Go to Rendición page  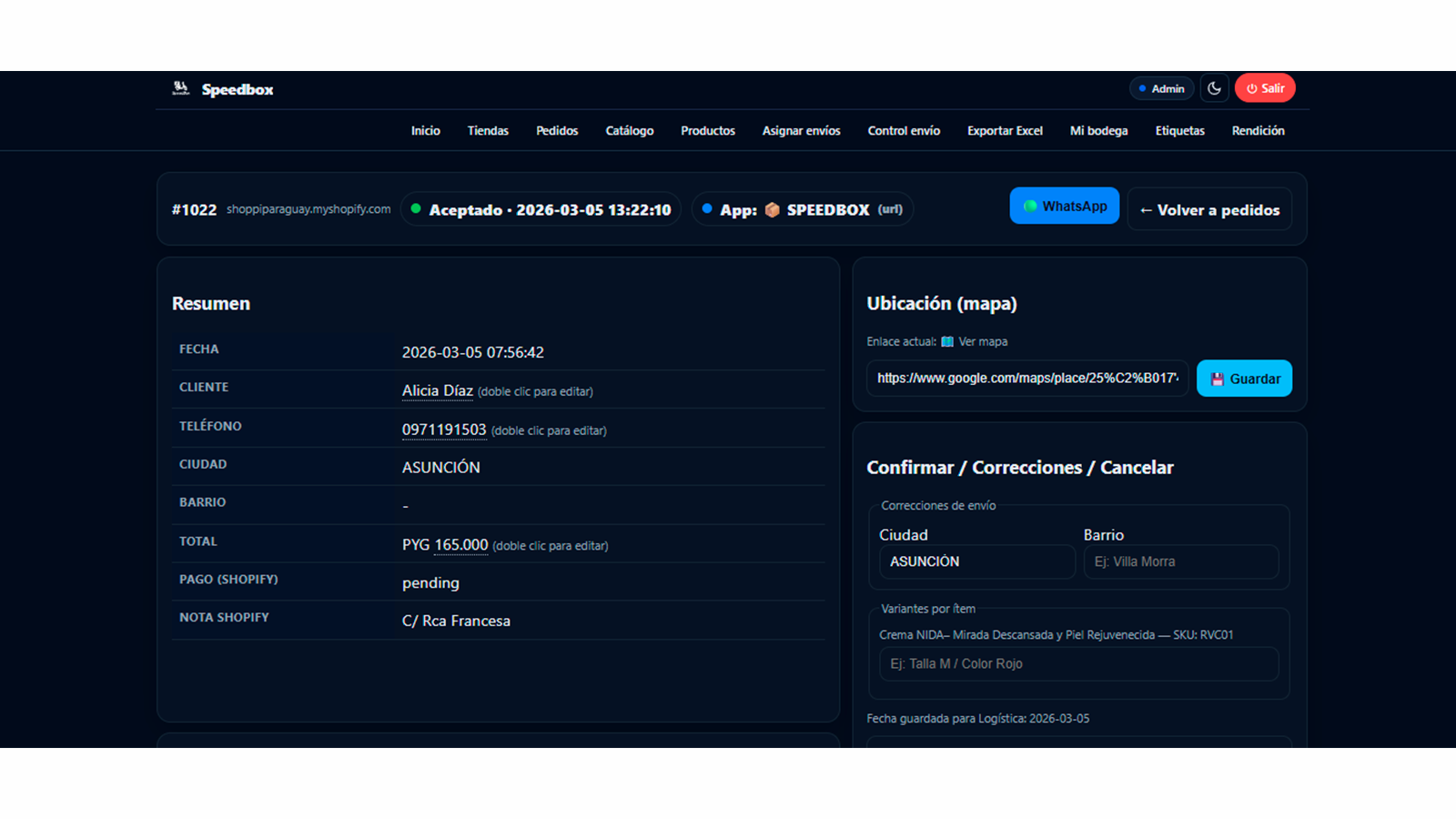pos(1259,131)
